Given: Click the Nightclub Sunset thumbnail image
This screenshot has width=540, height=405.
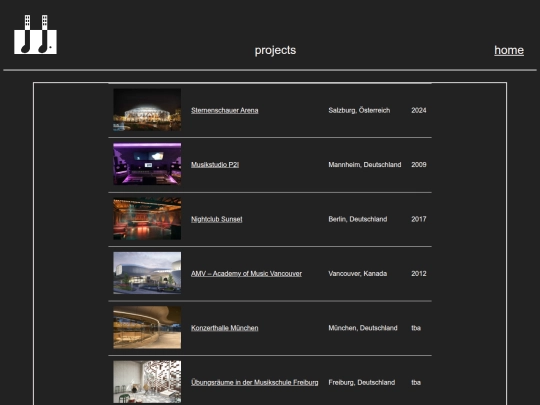Looking at the screenshot, I should pos(147,219).
